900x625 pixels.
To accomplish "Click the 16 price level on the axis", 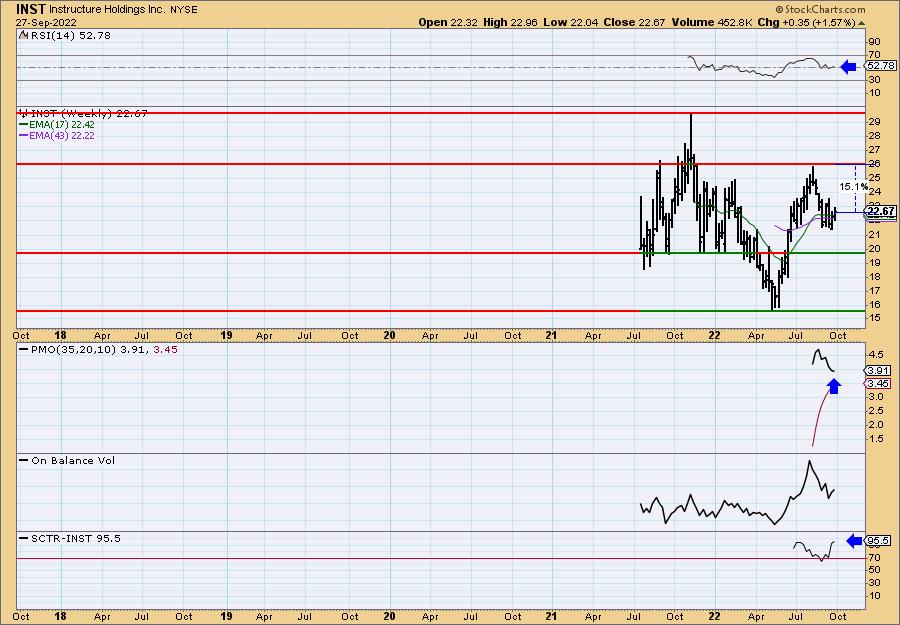I will [x=874, y=304].
